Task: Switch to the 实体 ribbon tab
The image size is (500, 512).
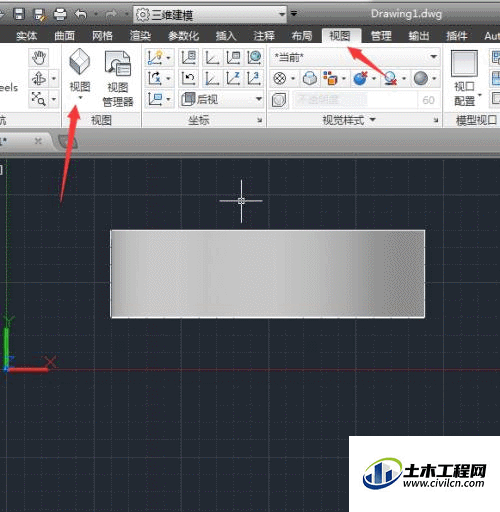Action: point(26,36)
